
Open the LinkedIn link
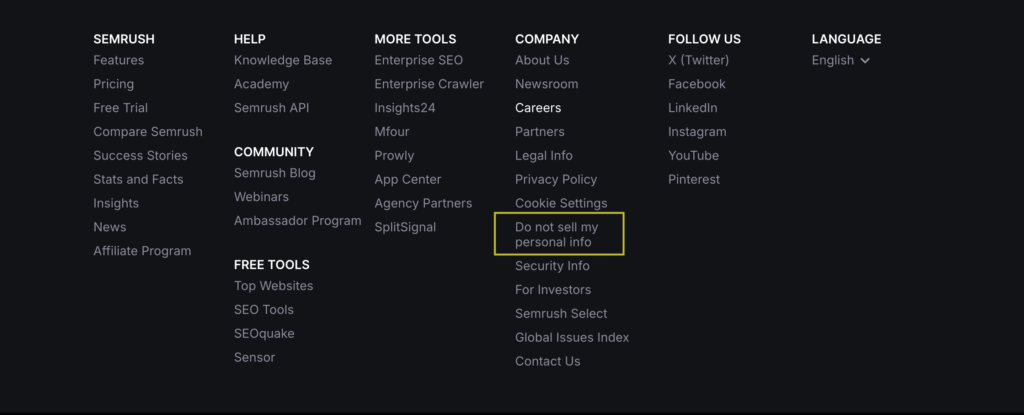point(692,108)
